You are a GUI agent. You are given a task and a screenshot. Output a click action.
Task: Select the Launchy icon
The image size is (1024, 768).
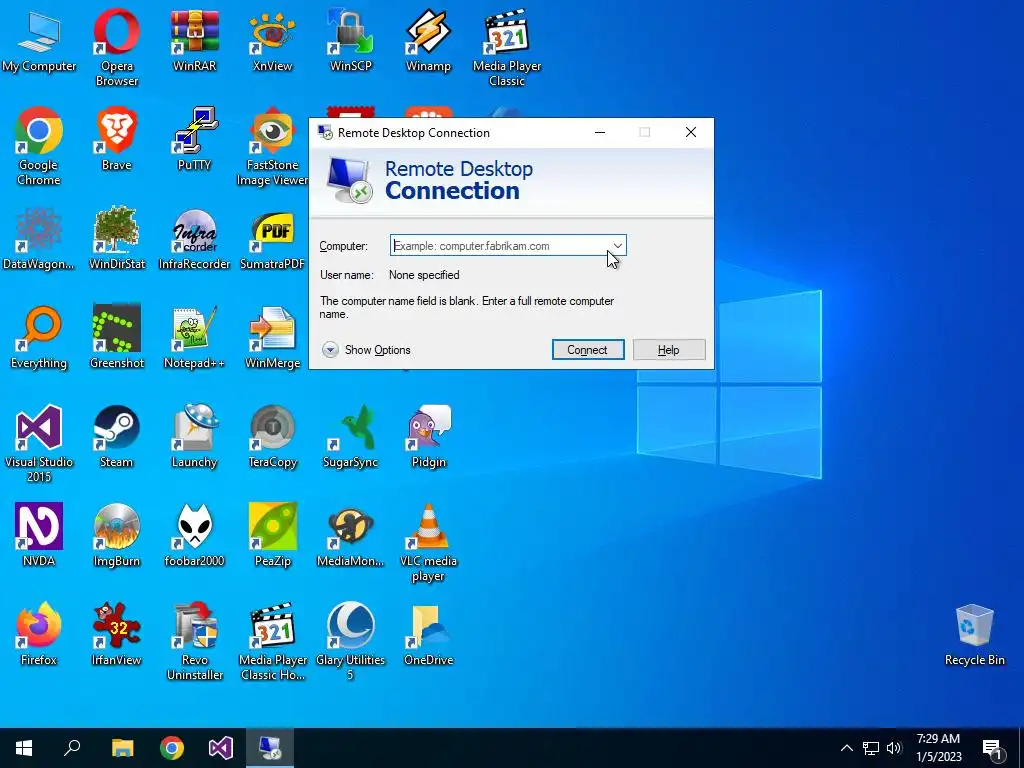pos(194,438)
